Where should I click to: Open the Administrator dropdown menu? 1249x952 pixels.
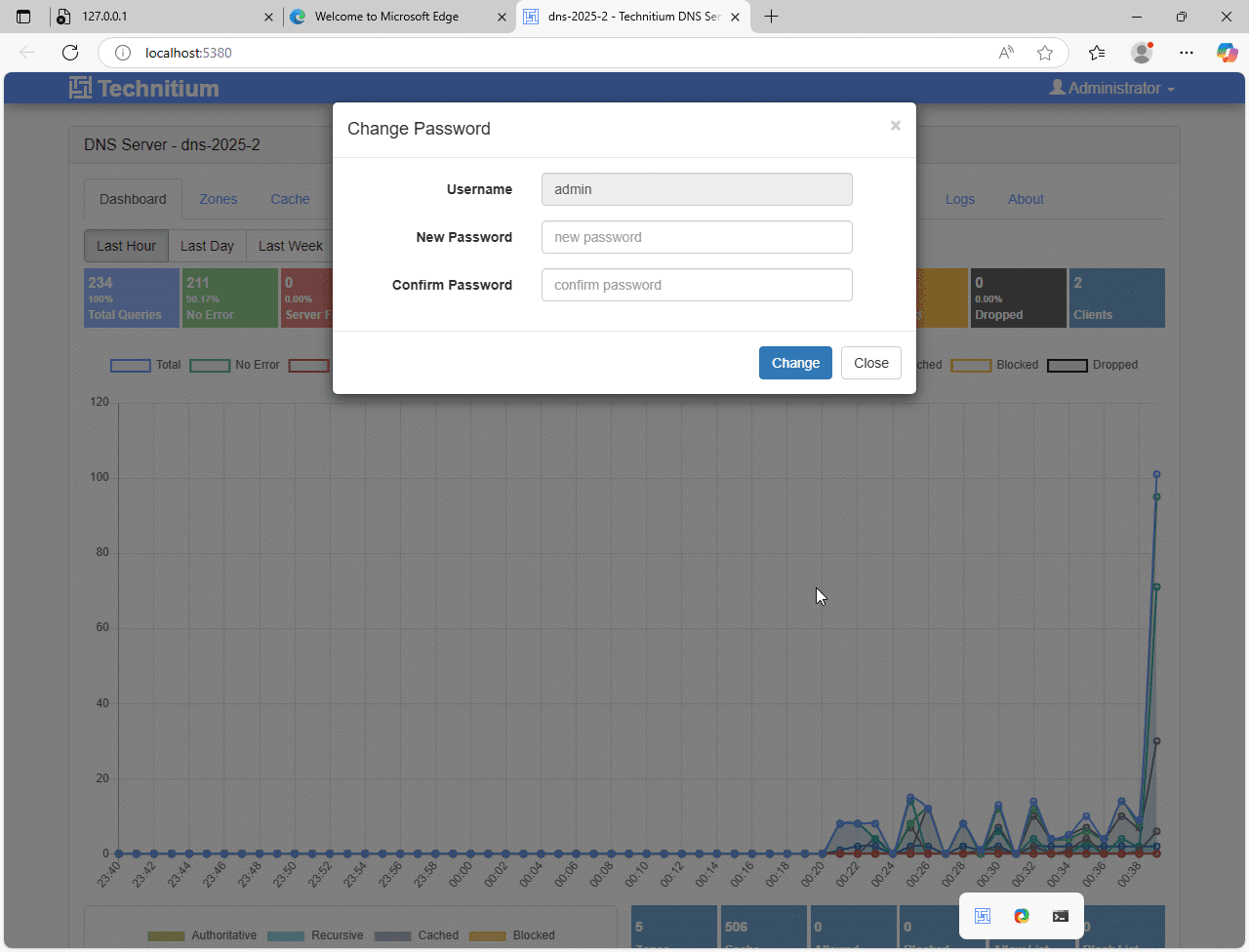(x=1111, y=88)
